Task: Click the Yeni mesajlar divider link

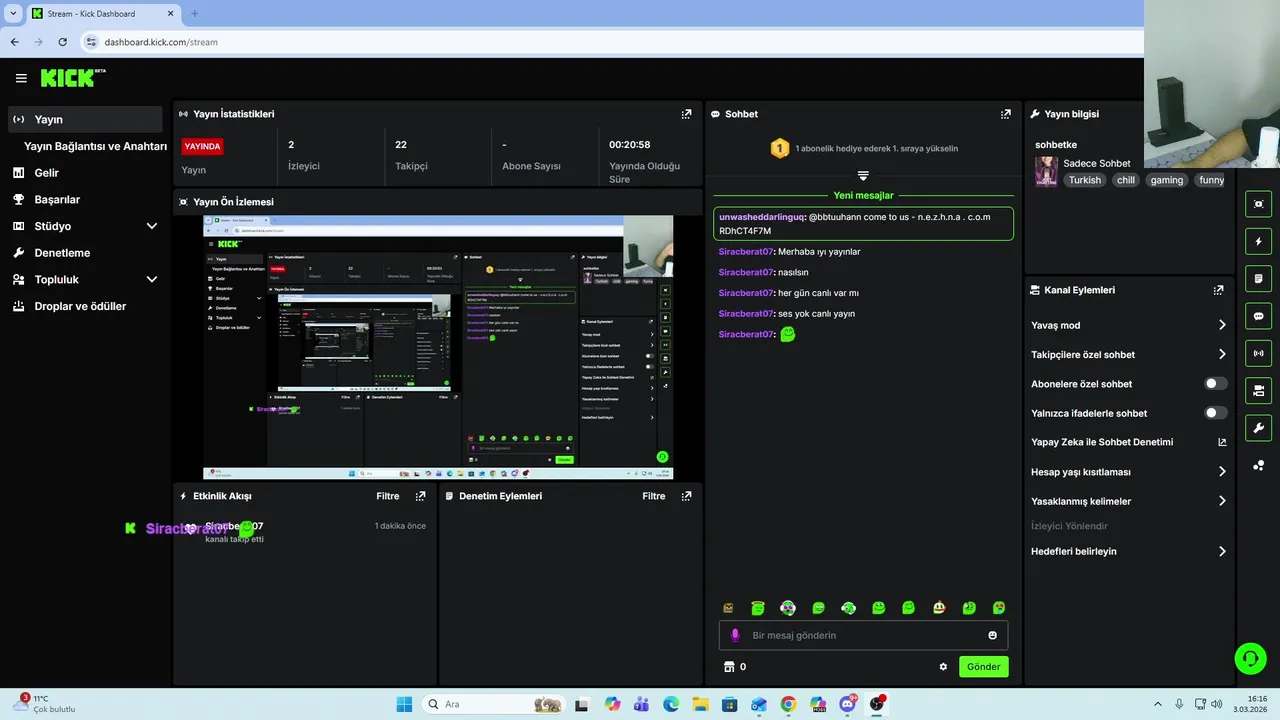Action: point(863,196)
